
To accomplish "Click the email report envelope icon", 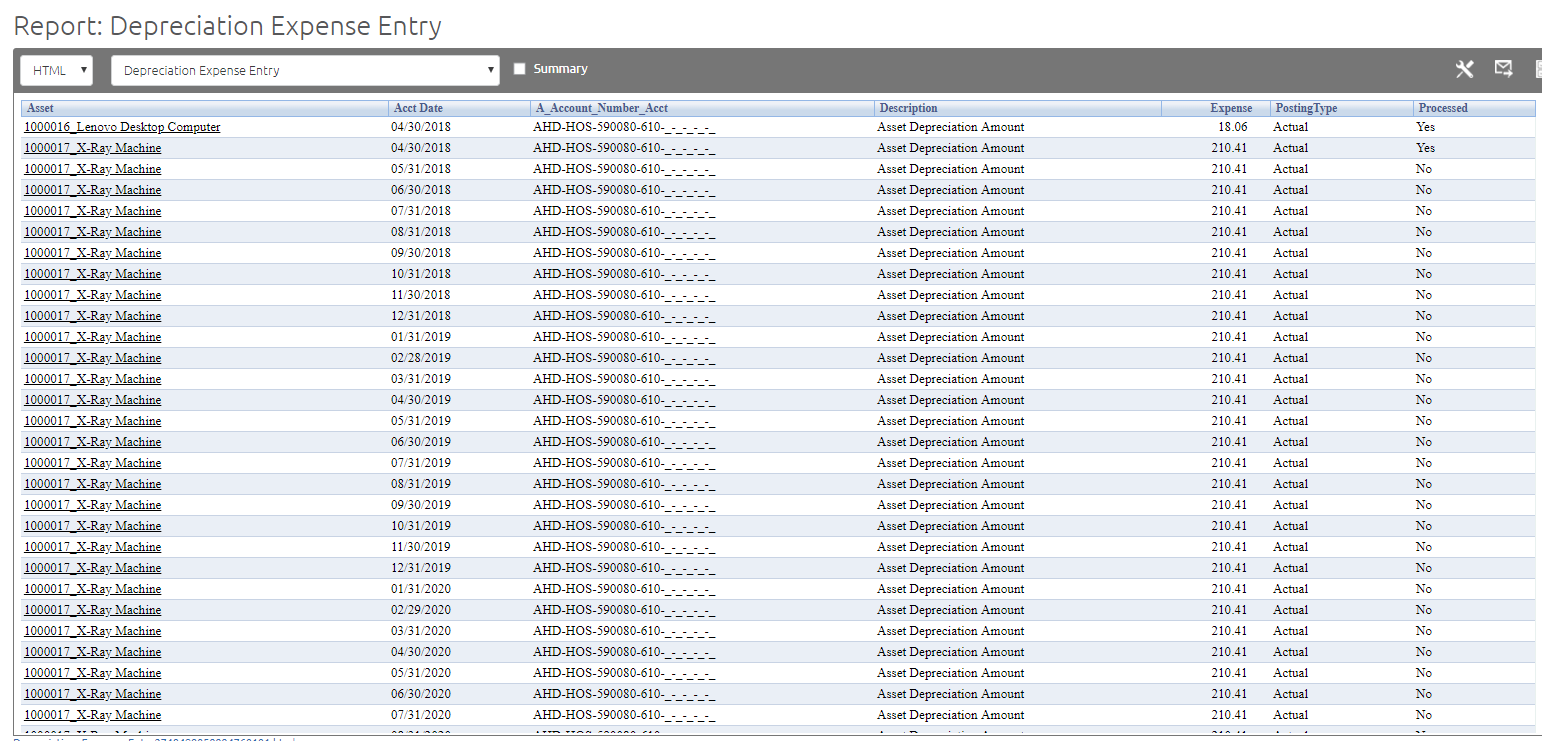I will pyautogui.click(x=1503, y=68).
